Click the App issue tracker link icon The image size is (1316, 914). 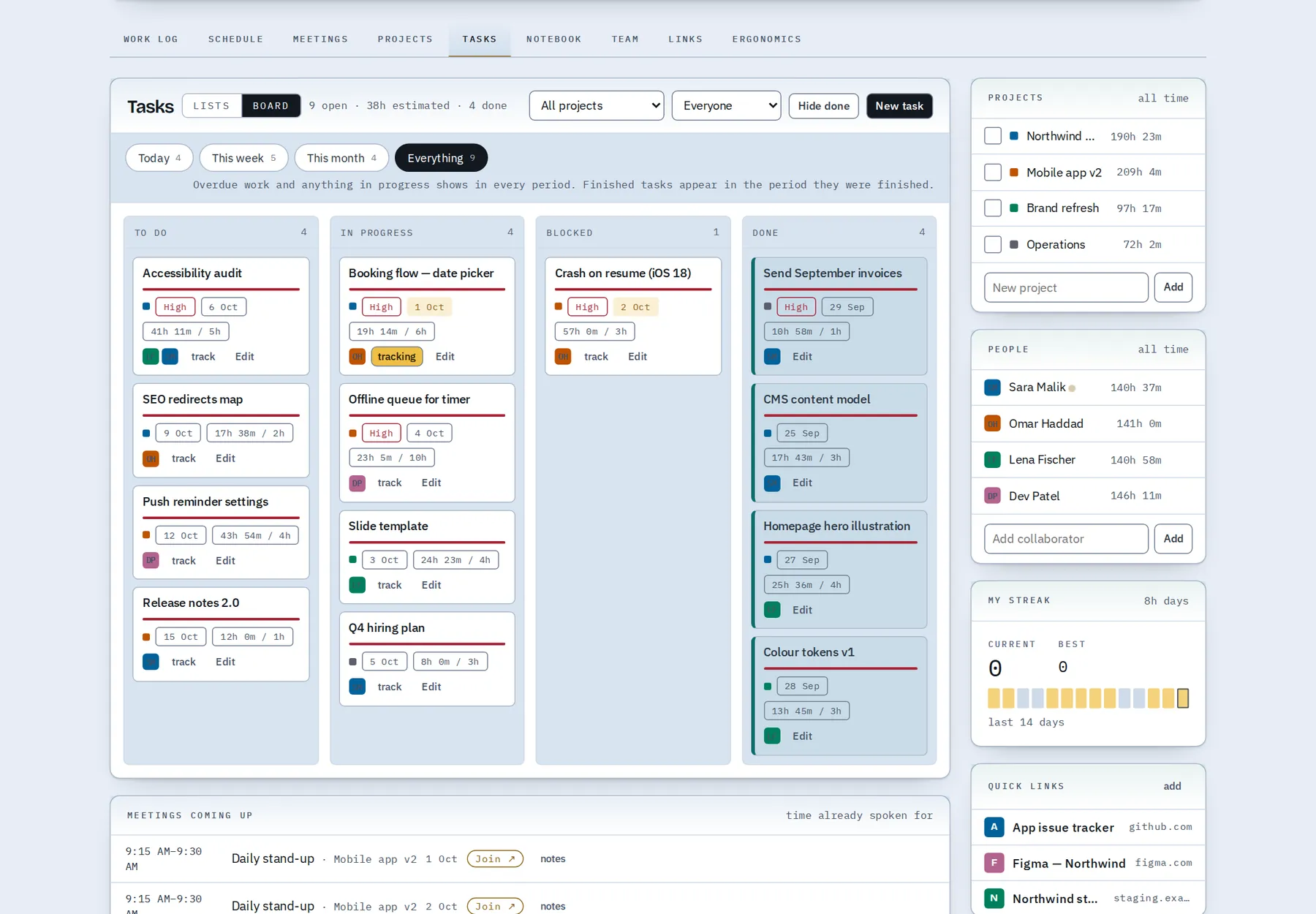pos(994,827)
